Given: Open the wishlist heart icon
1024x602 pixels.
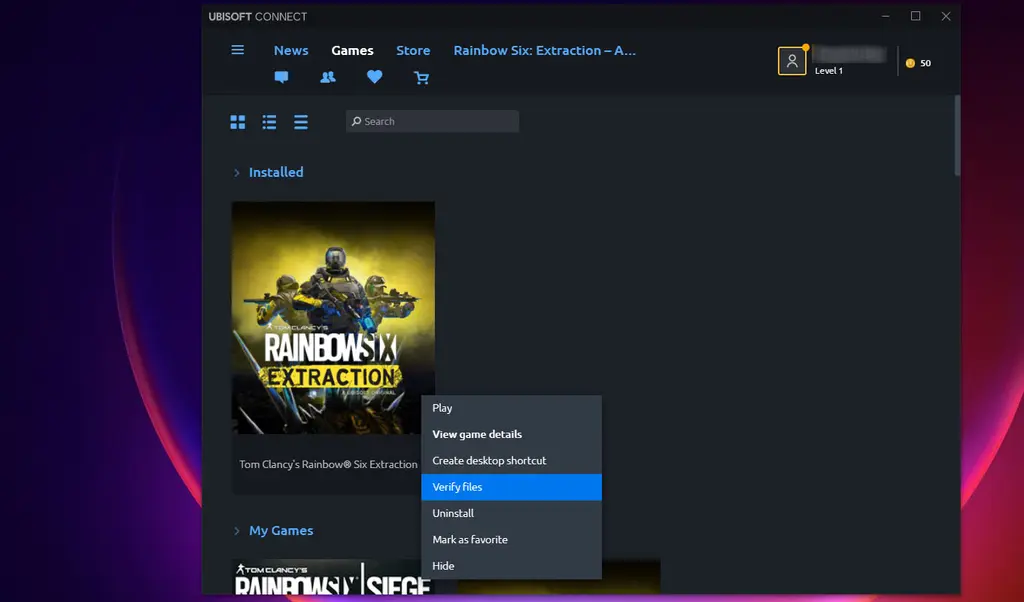Looking at the screenshot, I should click(x=374, y=77).
